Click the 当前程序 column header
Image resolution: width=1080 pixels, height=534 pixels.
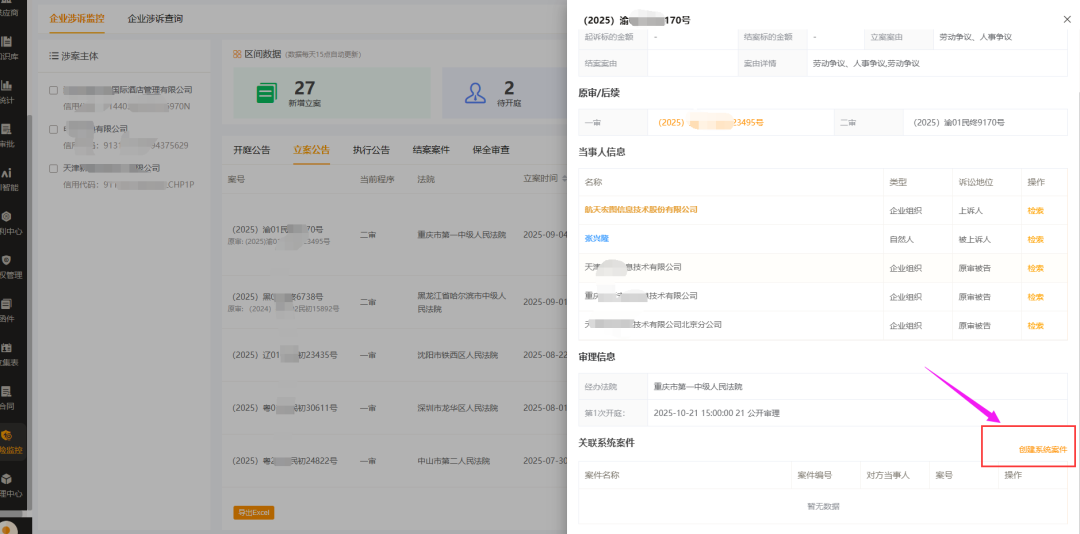coord(377,179)
